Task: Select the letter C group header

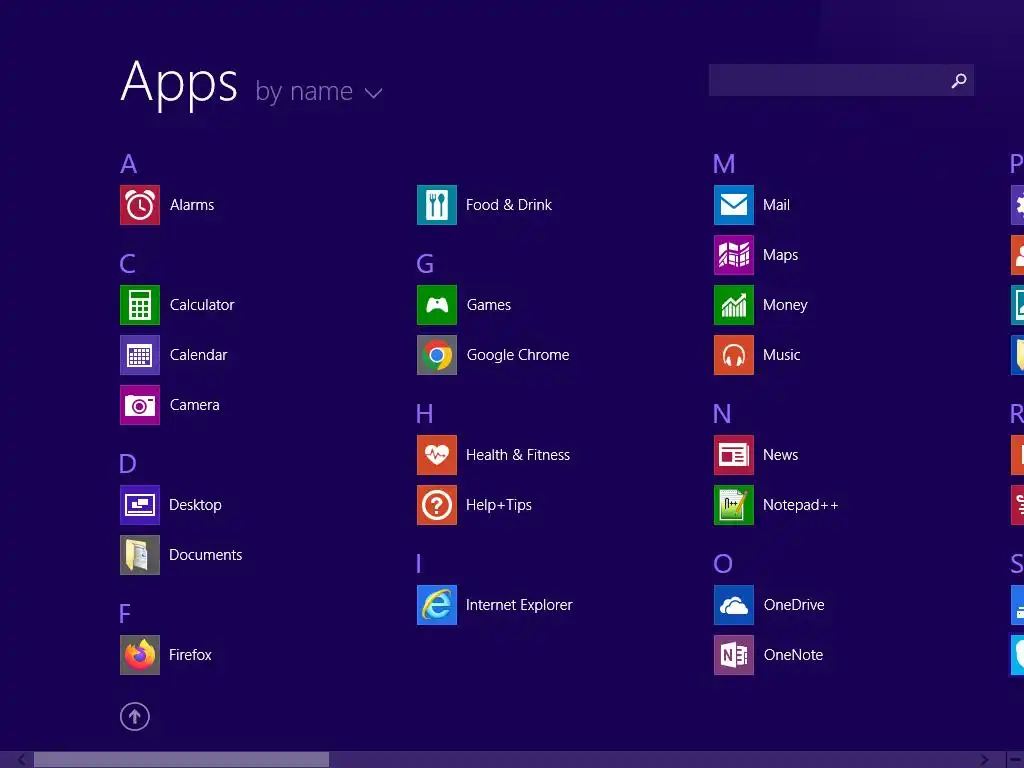Action: point(128,264)
